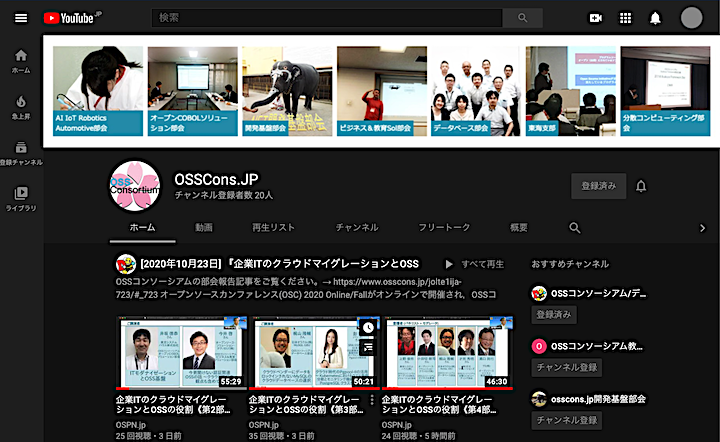Switch to the 概要 tab
This screenshot has width=720, height=442.
pyautogui.click(x=519, y=228)
